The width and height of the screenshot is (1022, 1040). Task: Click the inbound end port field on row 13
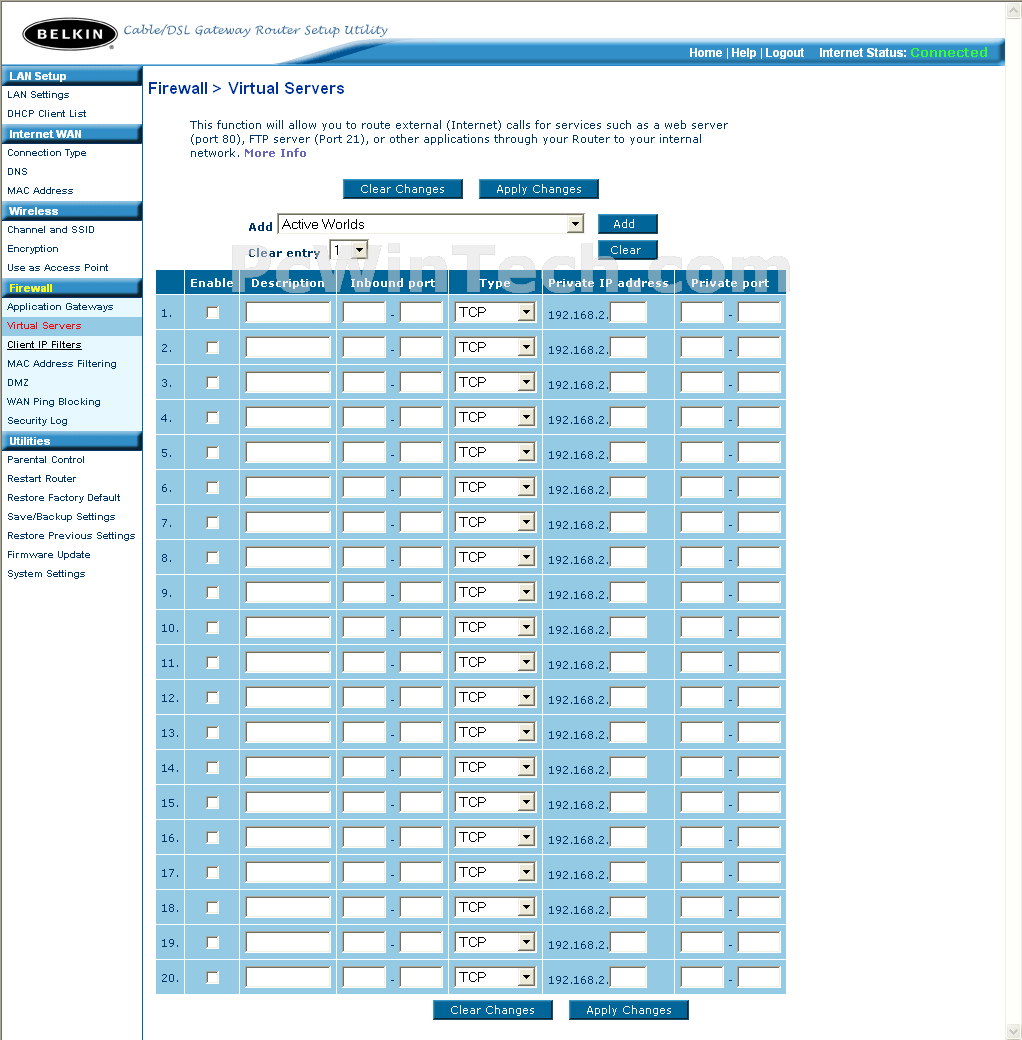[421, 732]
